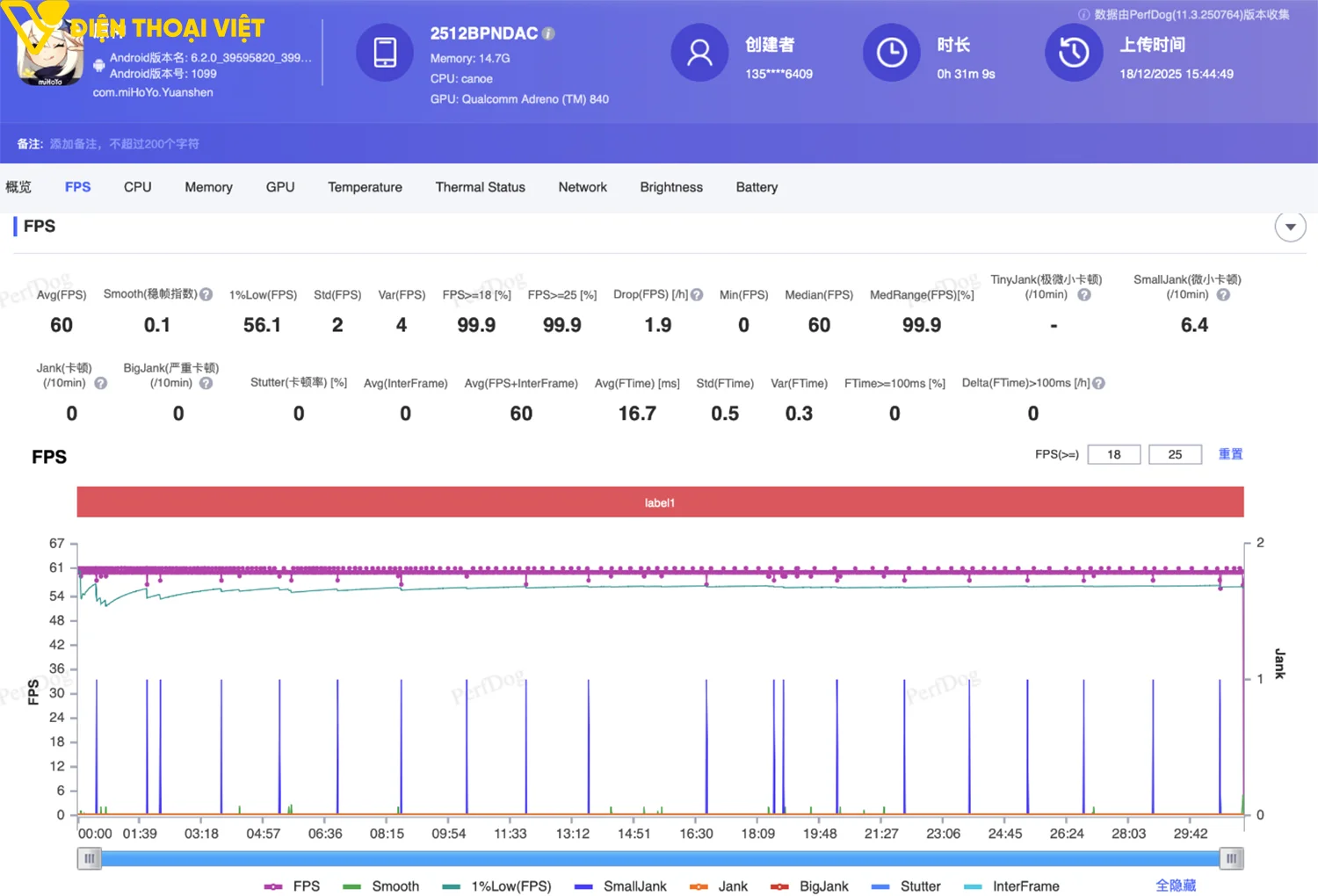Click the 重置 reset link
1318x896 pixels.
coord(1230,454)
